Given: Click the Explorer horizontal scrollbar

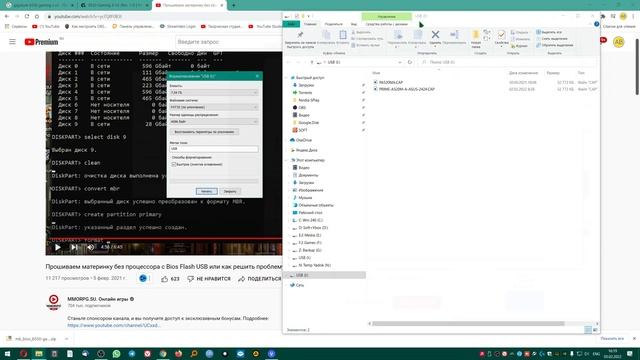Looking at the screenshot, I should (x=468, y=324).
